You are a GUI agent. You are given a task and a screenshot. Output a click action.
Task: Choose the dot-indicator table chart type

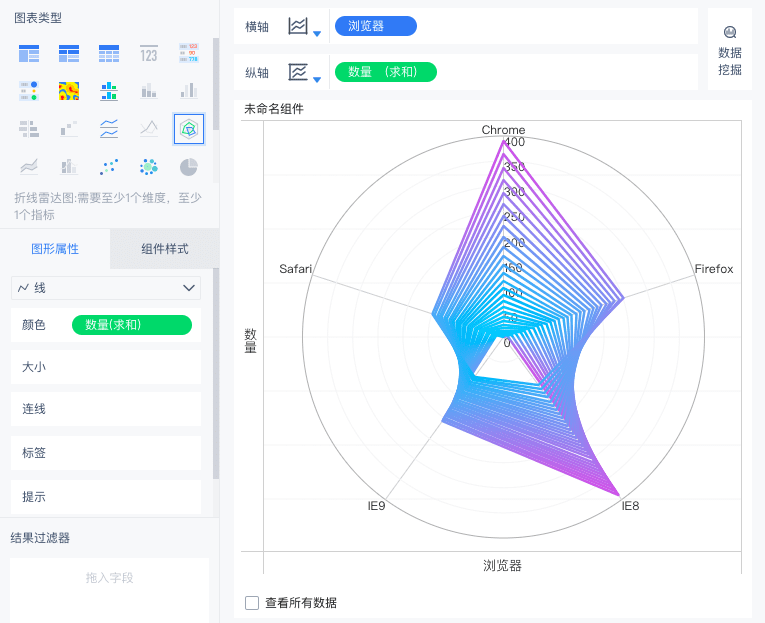(x=29, y=91)
